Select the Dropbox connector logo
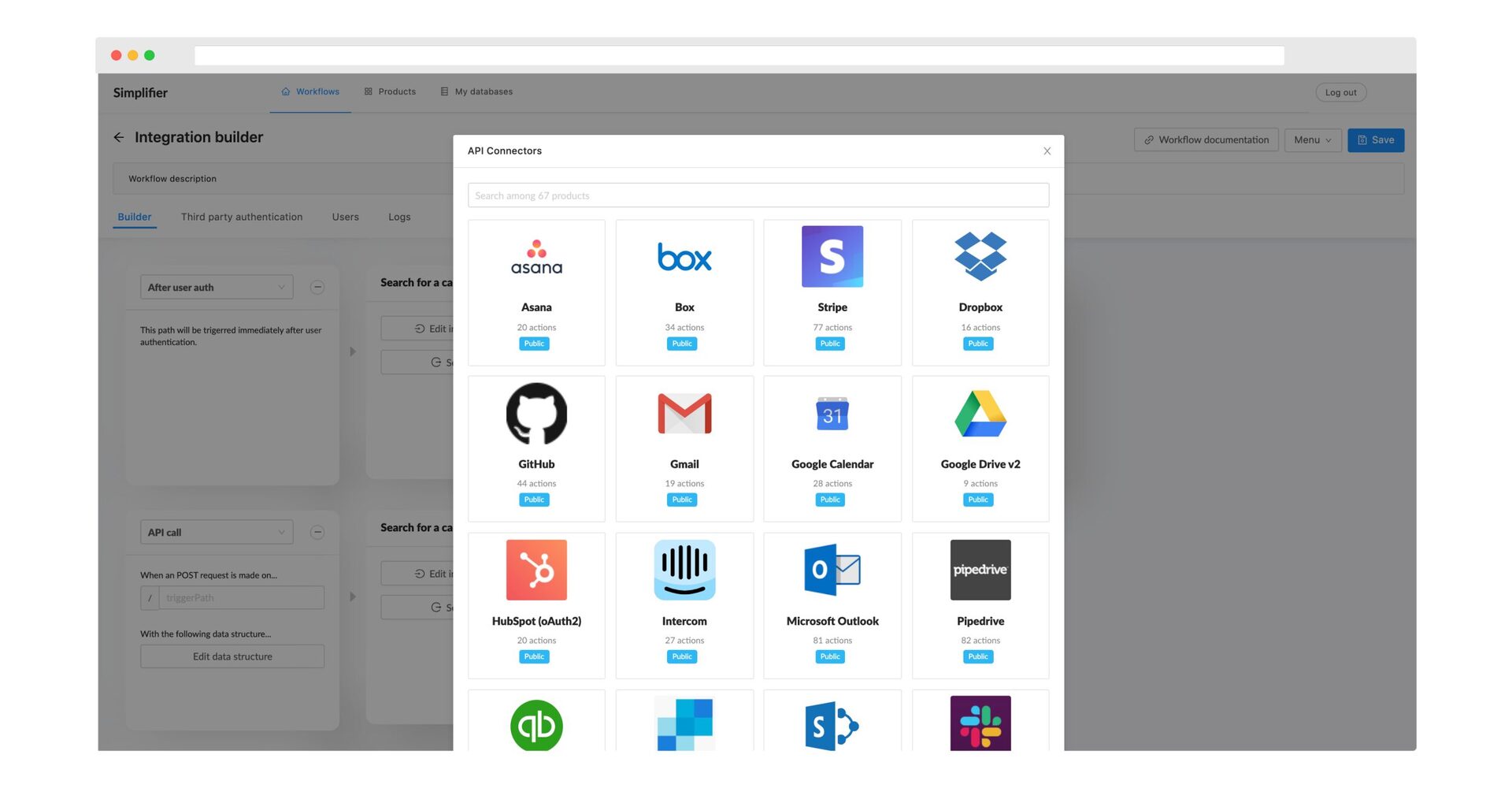Viewport: 1512px width, 788px height. (980, 256)
